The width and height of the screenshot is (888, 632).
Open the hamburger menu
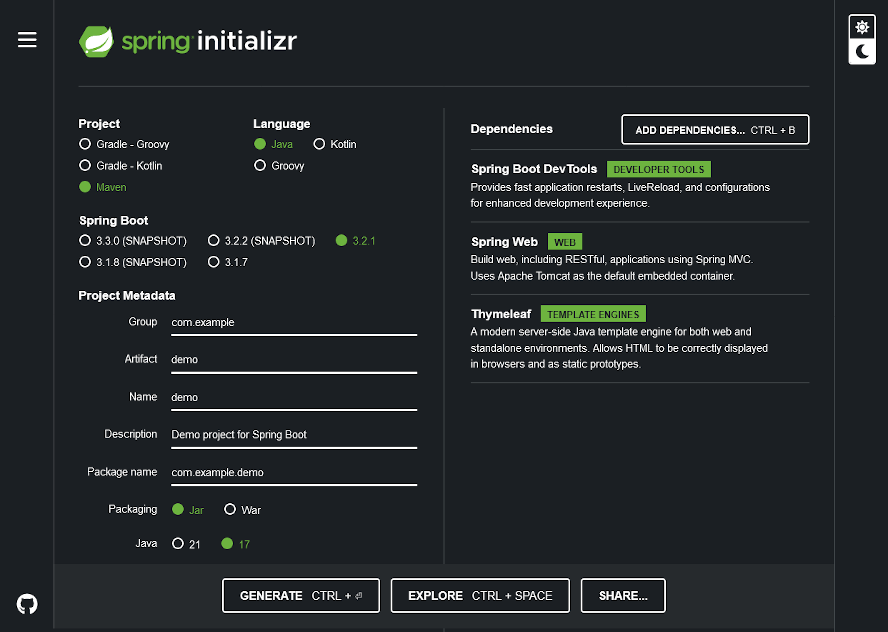pos(27,40)
